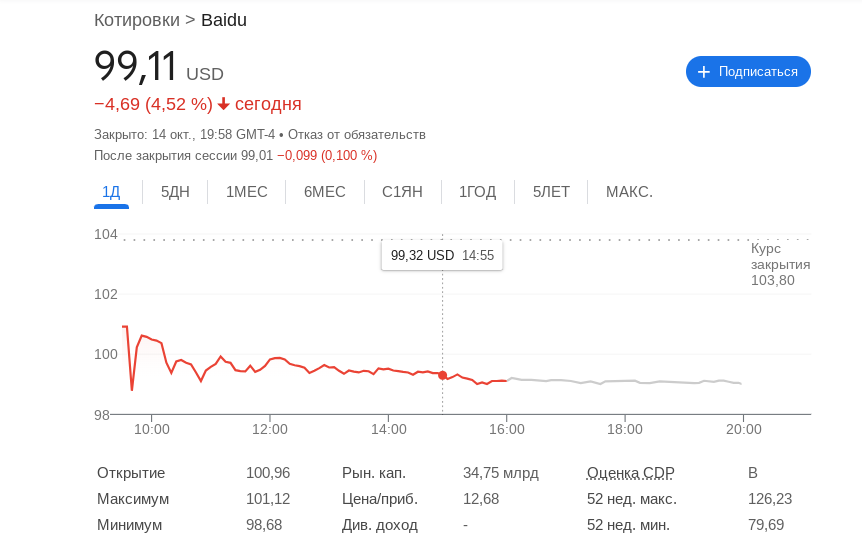The height and width of the screenshot is (554, 862).
Task: Select the 1Д chart range tab
Action: [111, 192]
